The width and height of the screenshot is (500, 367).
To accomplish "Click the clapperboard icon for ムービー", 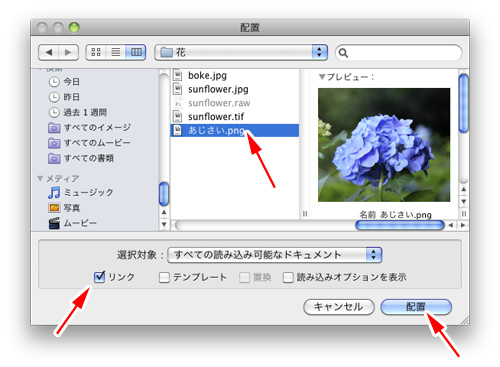I will tap(54, 223).
